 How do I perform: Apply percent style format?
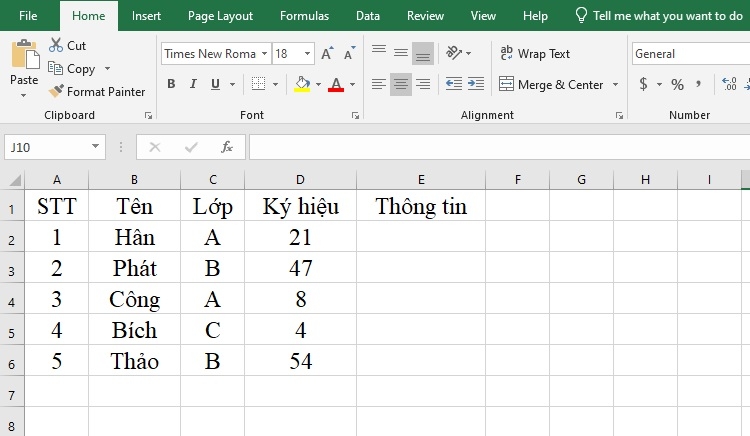pos(677,85)
